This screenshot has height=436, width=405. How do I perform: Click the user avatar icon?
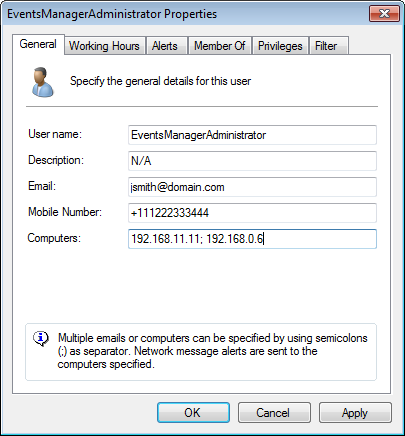42,82
